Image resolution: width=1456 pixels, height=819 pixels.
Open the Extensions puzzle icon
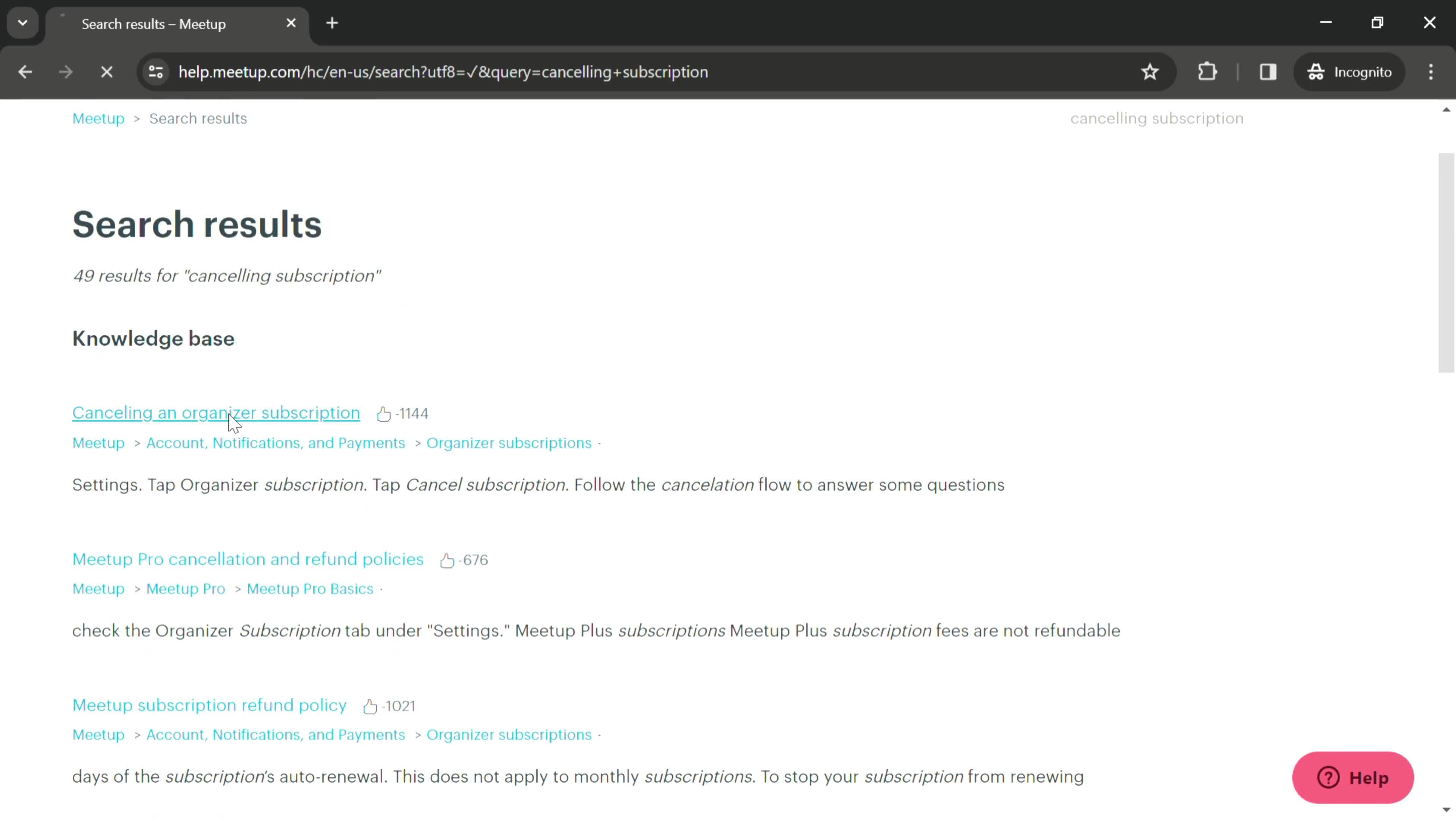tap(1207, 72)
